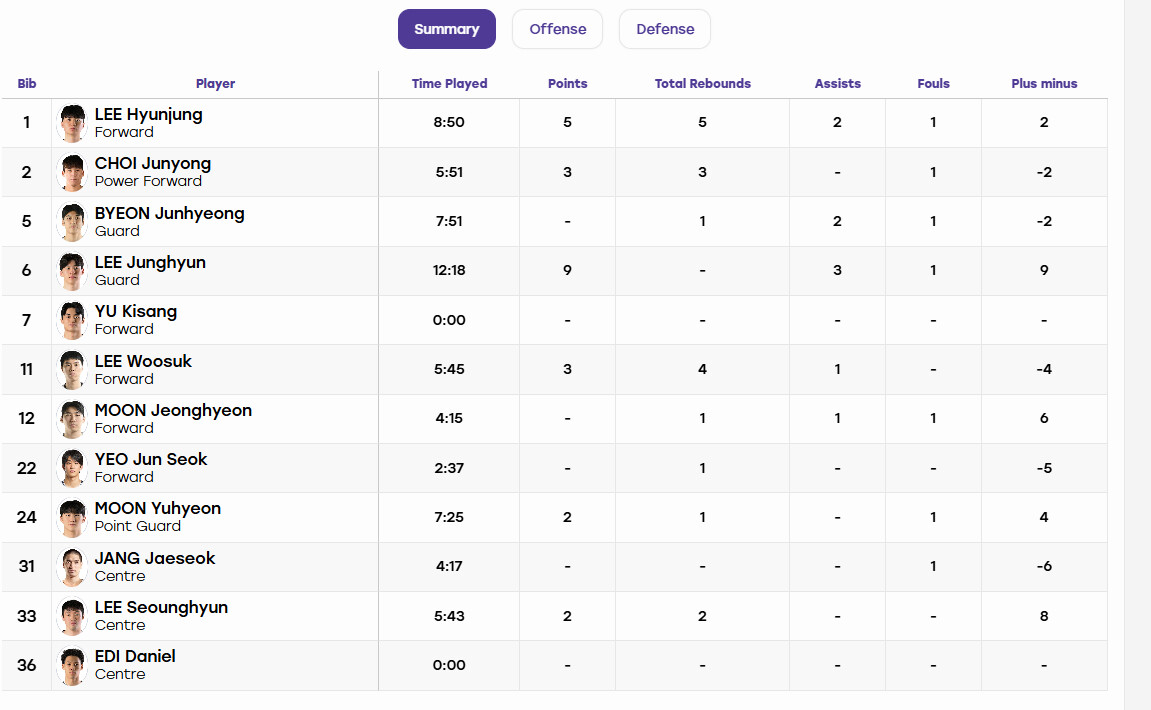Select BYEON Junhyeong's profile picture
The width and height of the screenshot is (1151, 710).
pyautogui.click(x=72, y=222)
